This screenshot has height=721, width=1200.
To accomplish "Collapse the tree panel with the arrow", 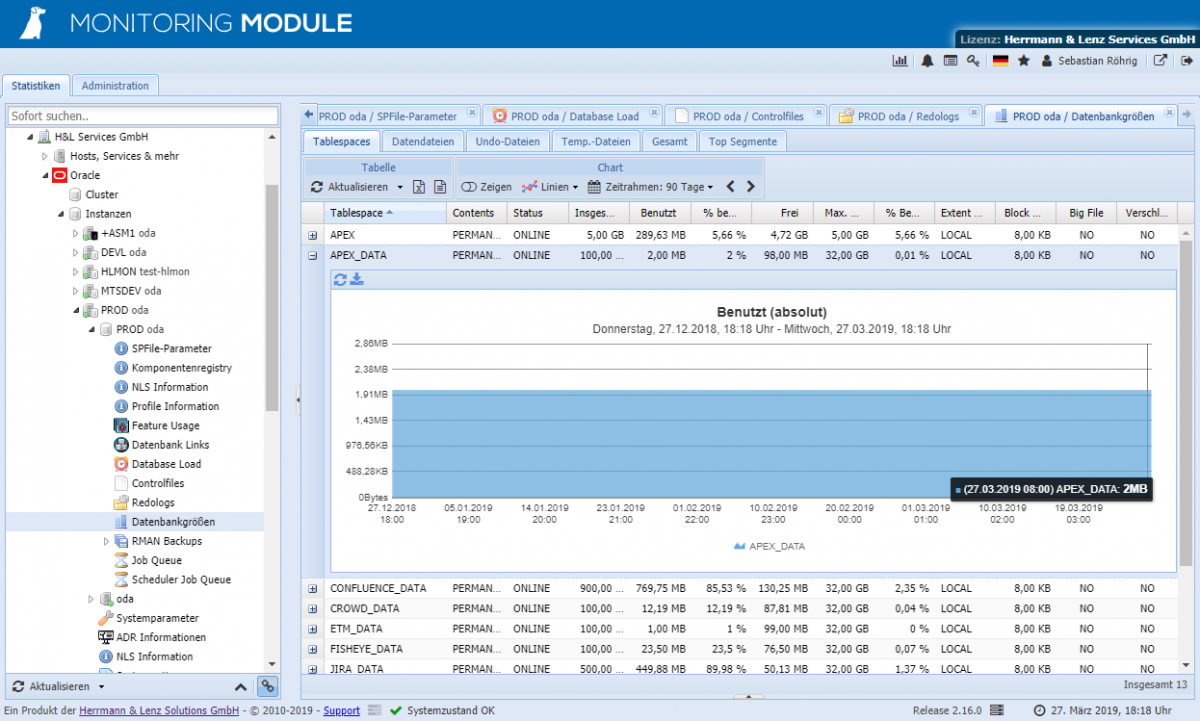I will pyautogui.click(x=296, y=400).
